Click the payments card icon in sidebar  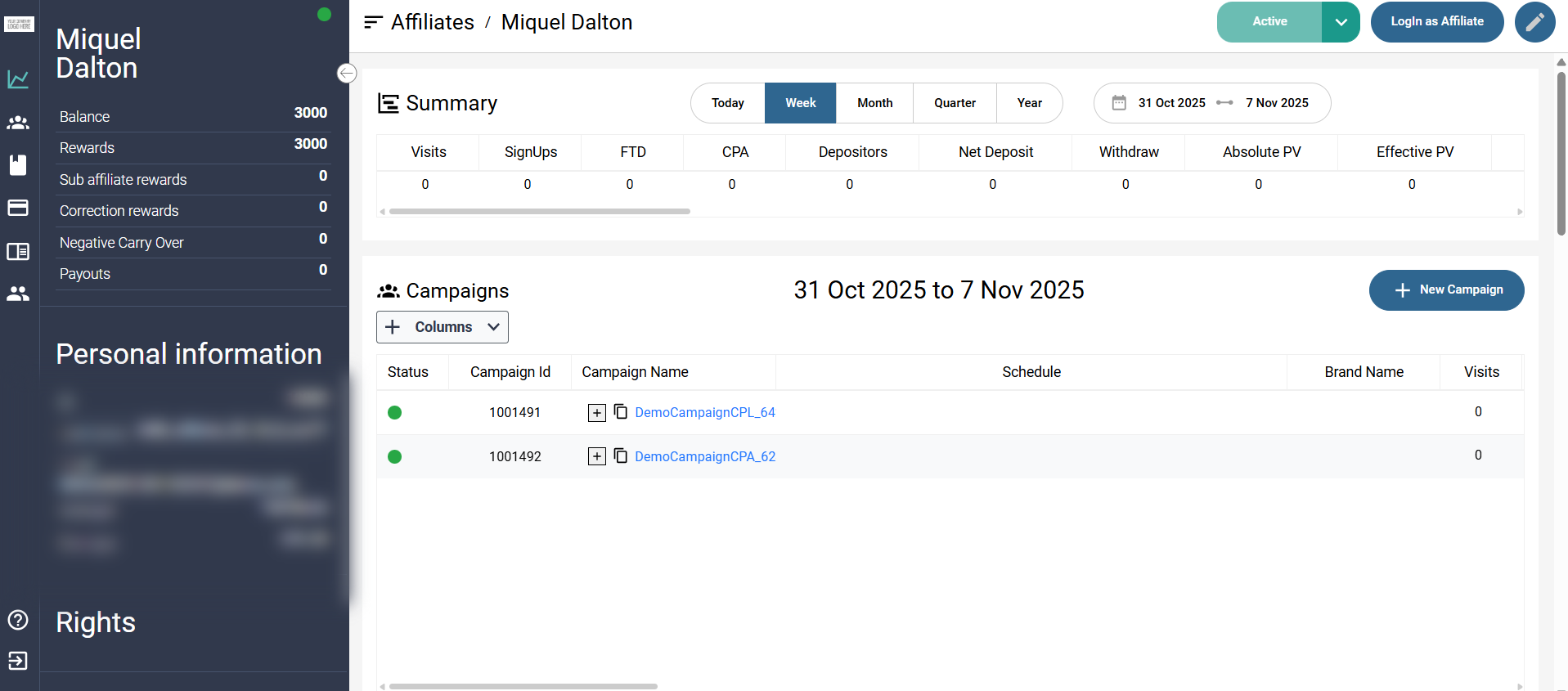coord(18,208)
